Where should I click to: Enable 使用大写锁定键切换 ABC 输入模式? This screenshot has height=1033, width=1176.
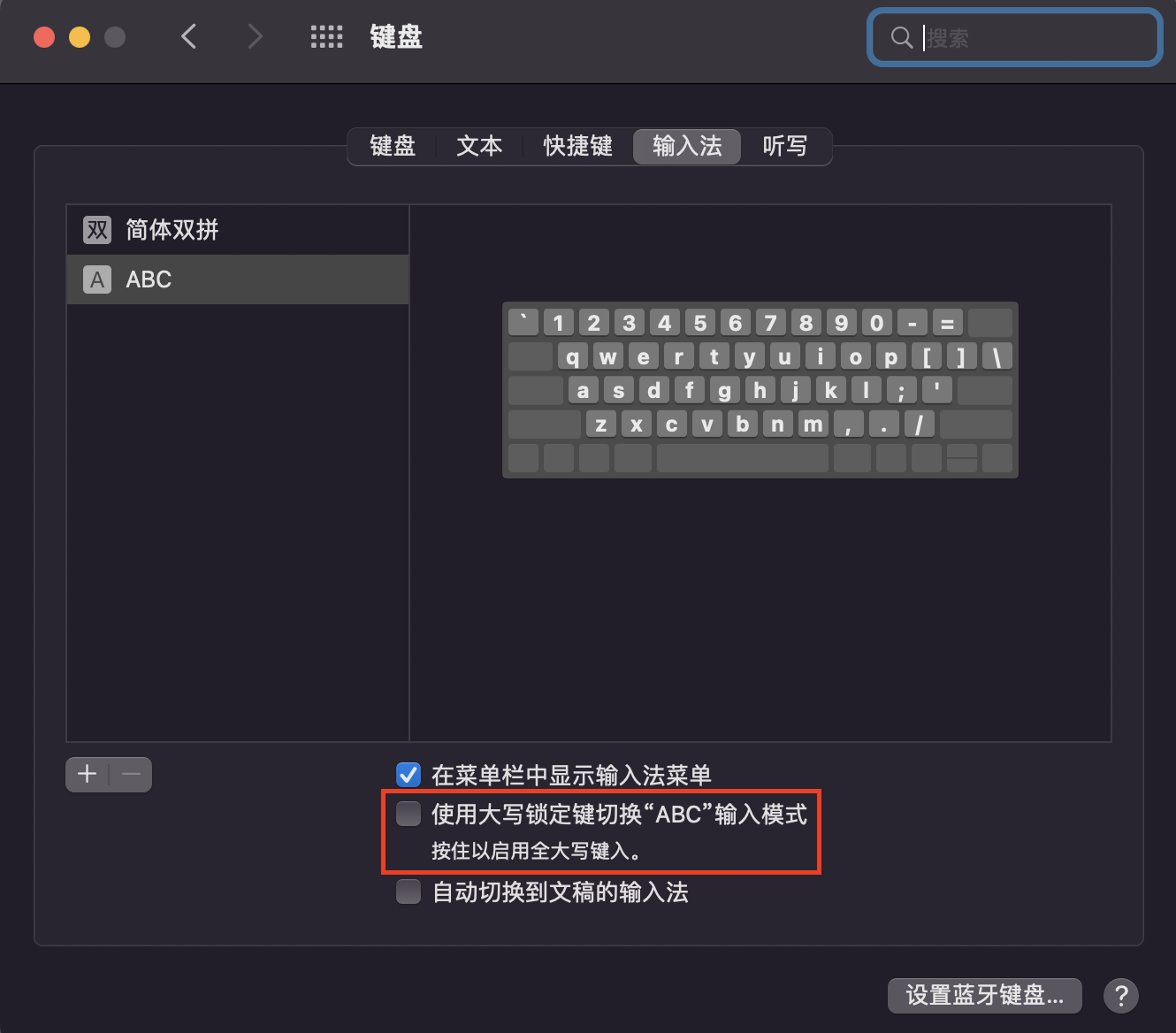409,814
